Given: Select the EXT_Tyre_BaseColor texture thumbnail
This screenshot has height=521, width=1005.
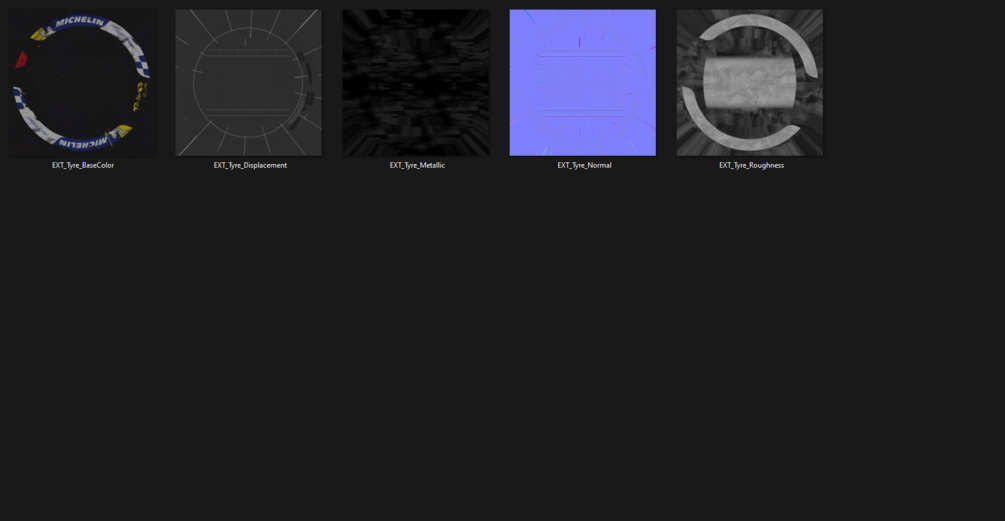Looking at the screenshot, I should (82, 82).
